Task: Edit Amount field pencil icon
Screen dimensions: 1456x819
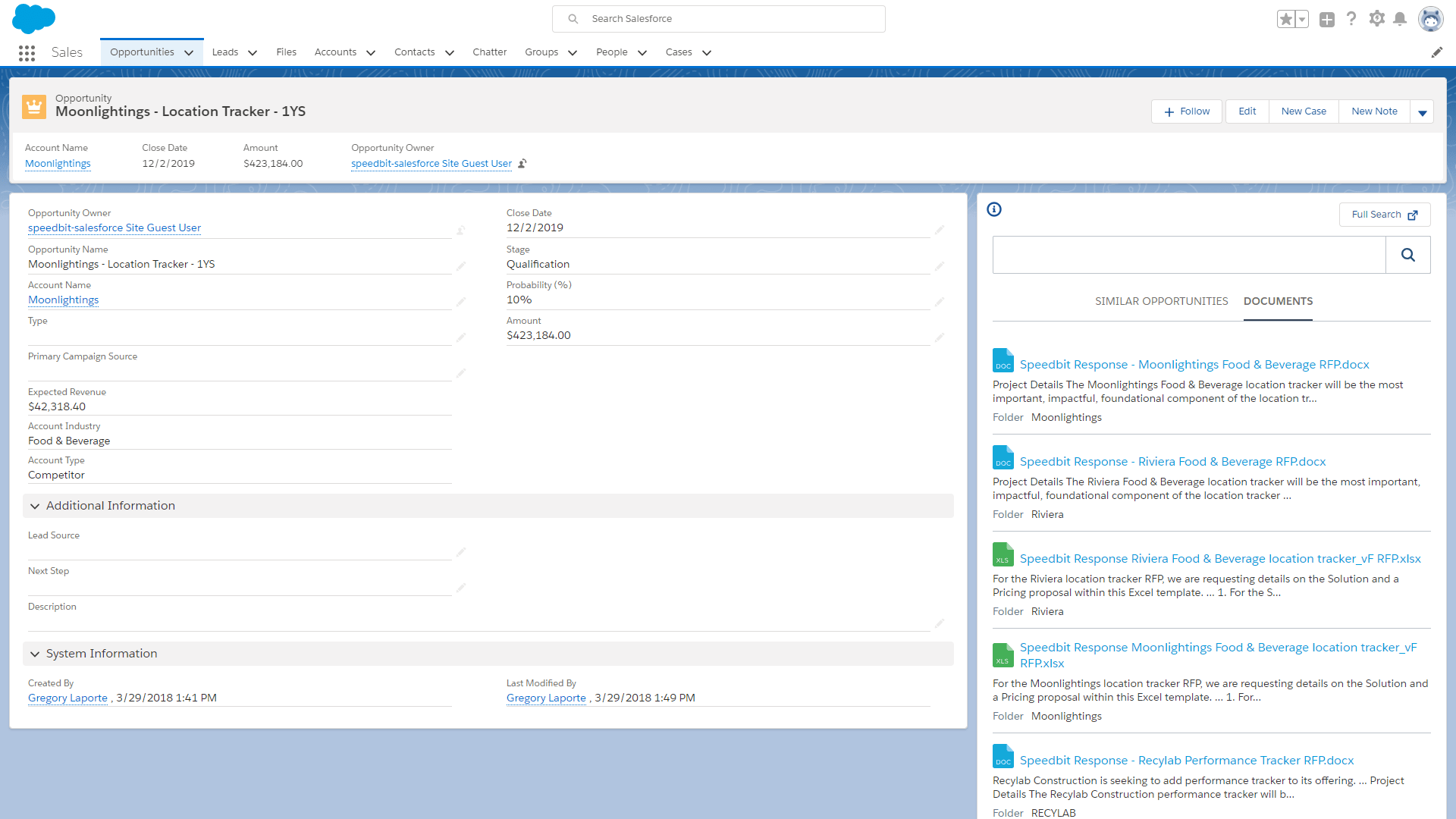Action: point(940,337)
